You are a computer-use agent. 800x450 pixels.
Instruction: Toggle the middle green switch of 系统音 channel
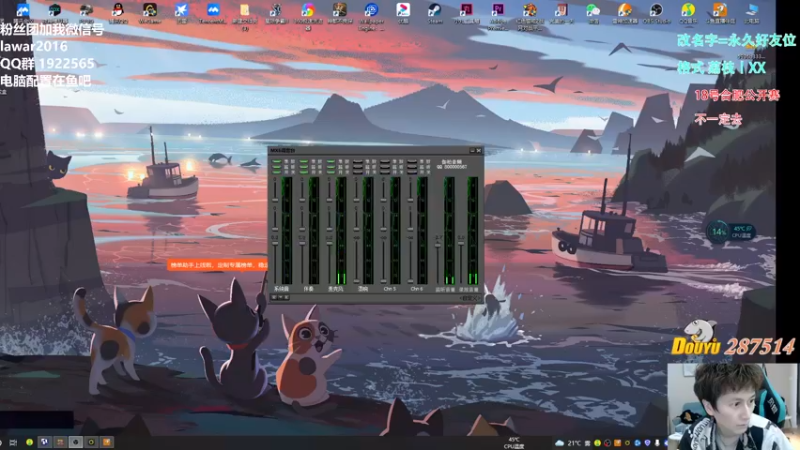pos(277,167)
